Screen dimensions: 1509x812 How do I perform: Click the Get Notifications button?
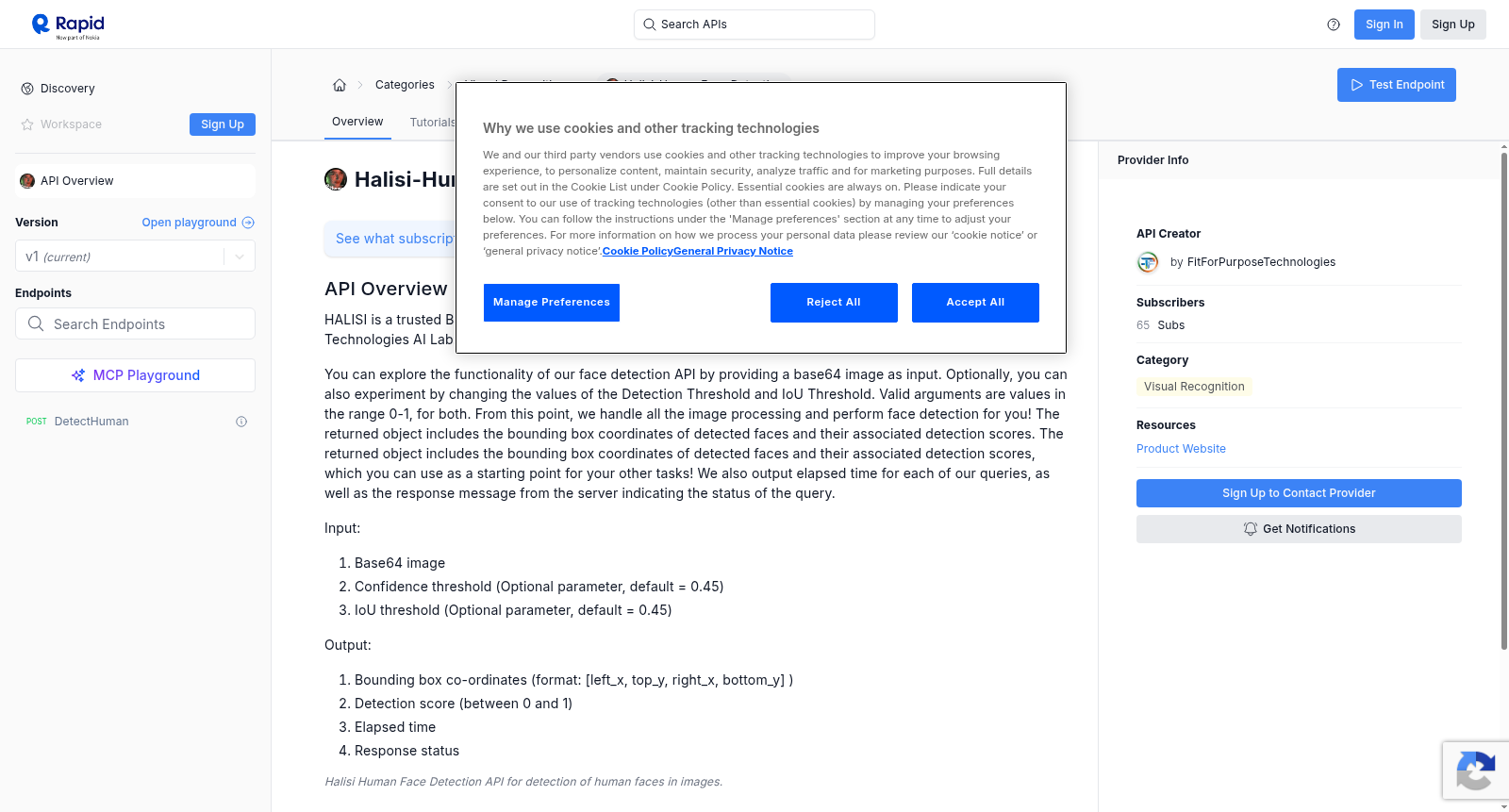(x=1299, y=529)
